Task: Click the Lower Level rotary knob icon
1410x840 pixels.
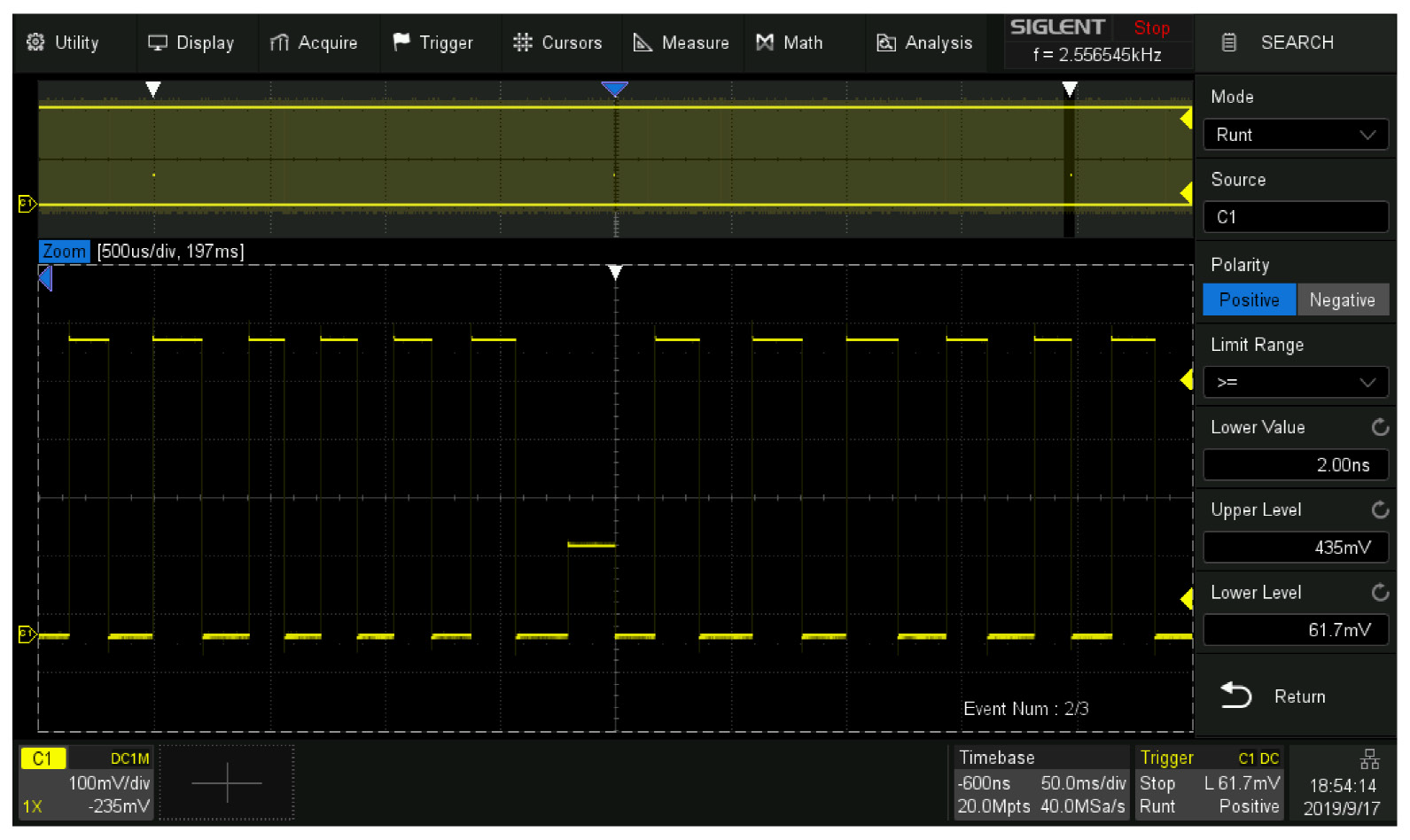Action: [1380, 592]
